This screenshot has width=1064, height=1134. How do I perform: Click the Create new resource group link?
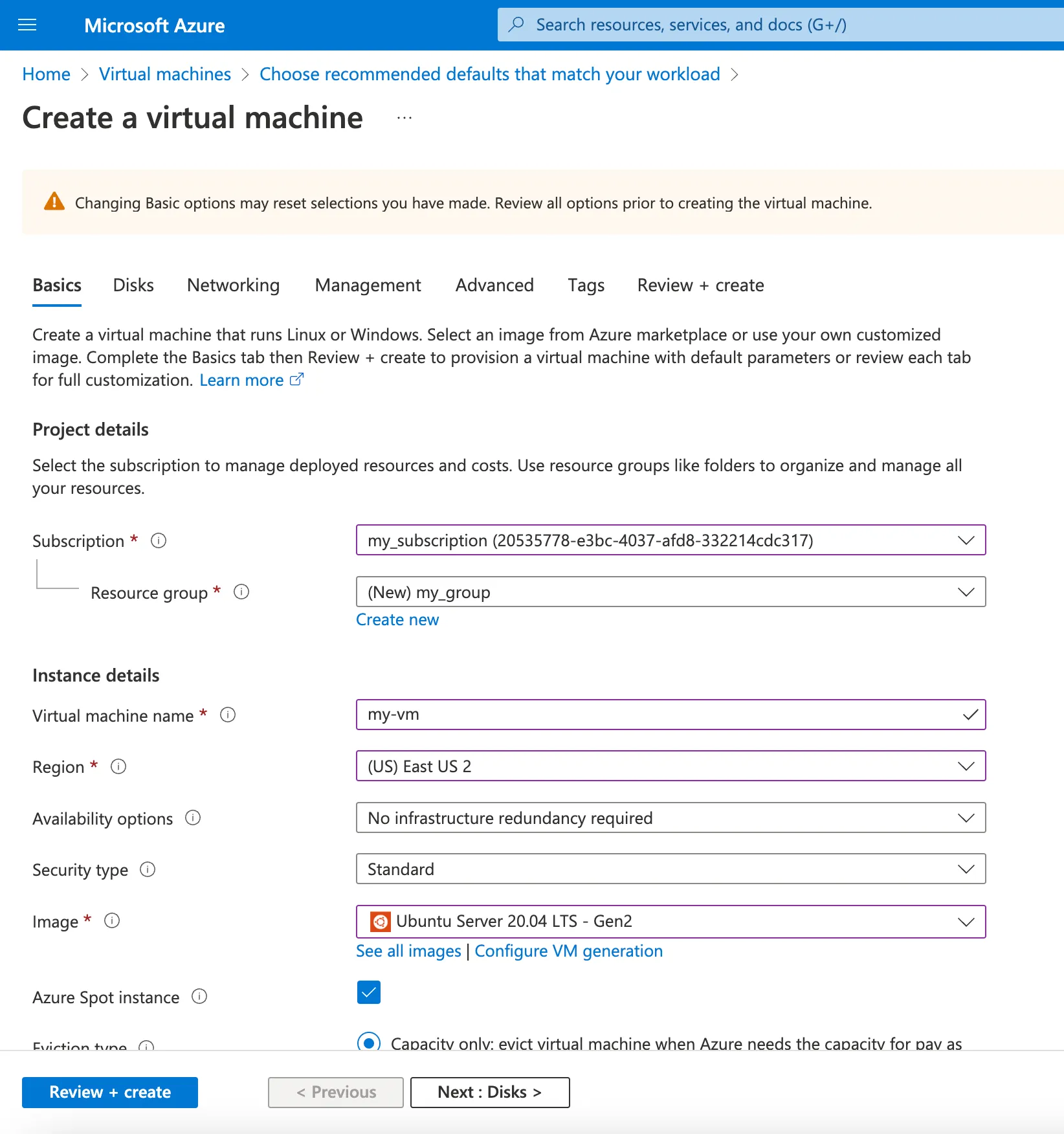397,619
